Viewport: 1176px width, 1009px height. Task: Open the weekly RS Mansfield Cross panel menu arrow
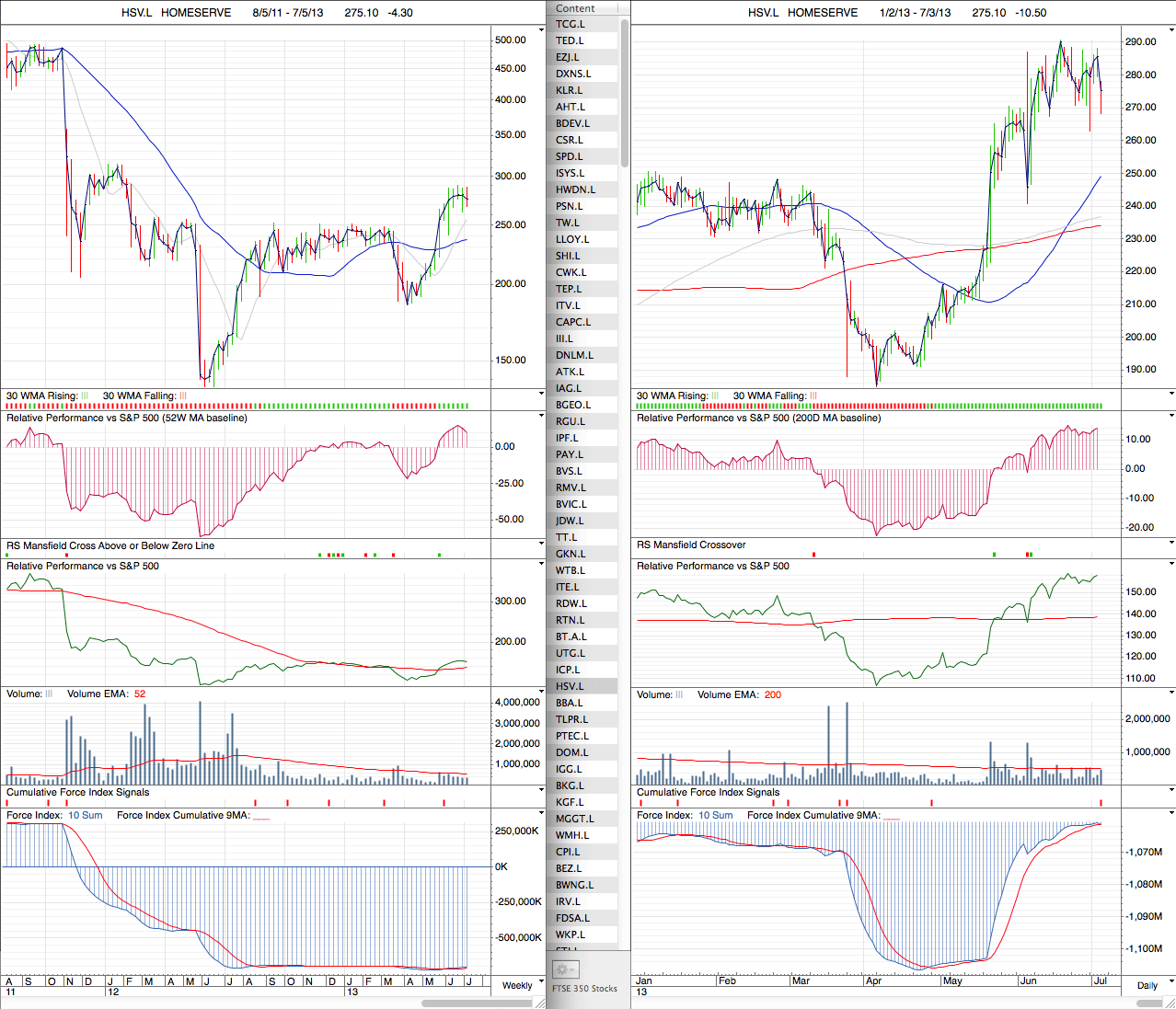click(x=541, y=544)
